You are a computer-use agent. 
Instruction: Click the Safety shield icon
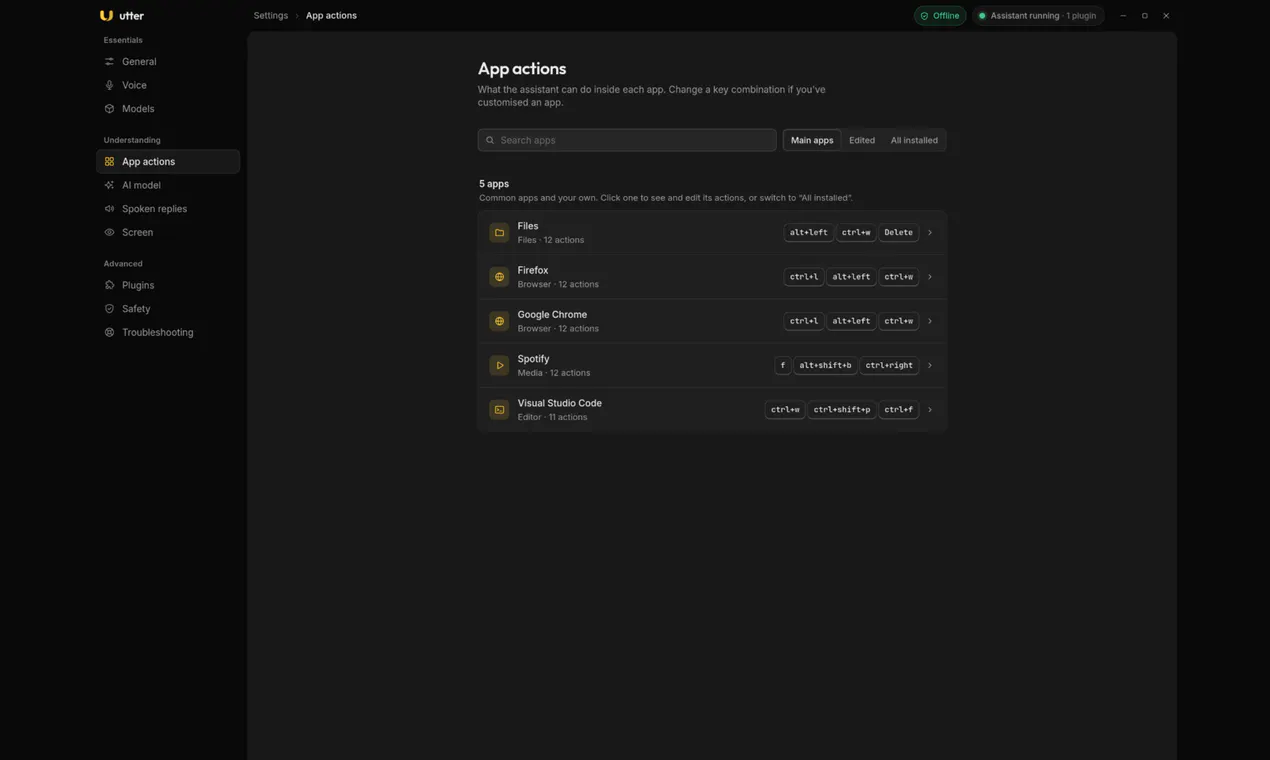pyautogui.click(x=109, y=309)
